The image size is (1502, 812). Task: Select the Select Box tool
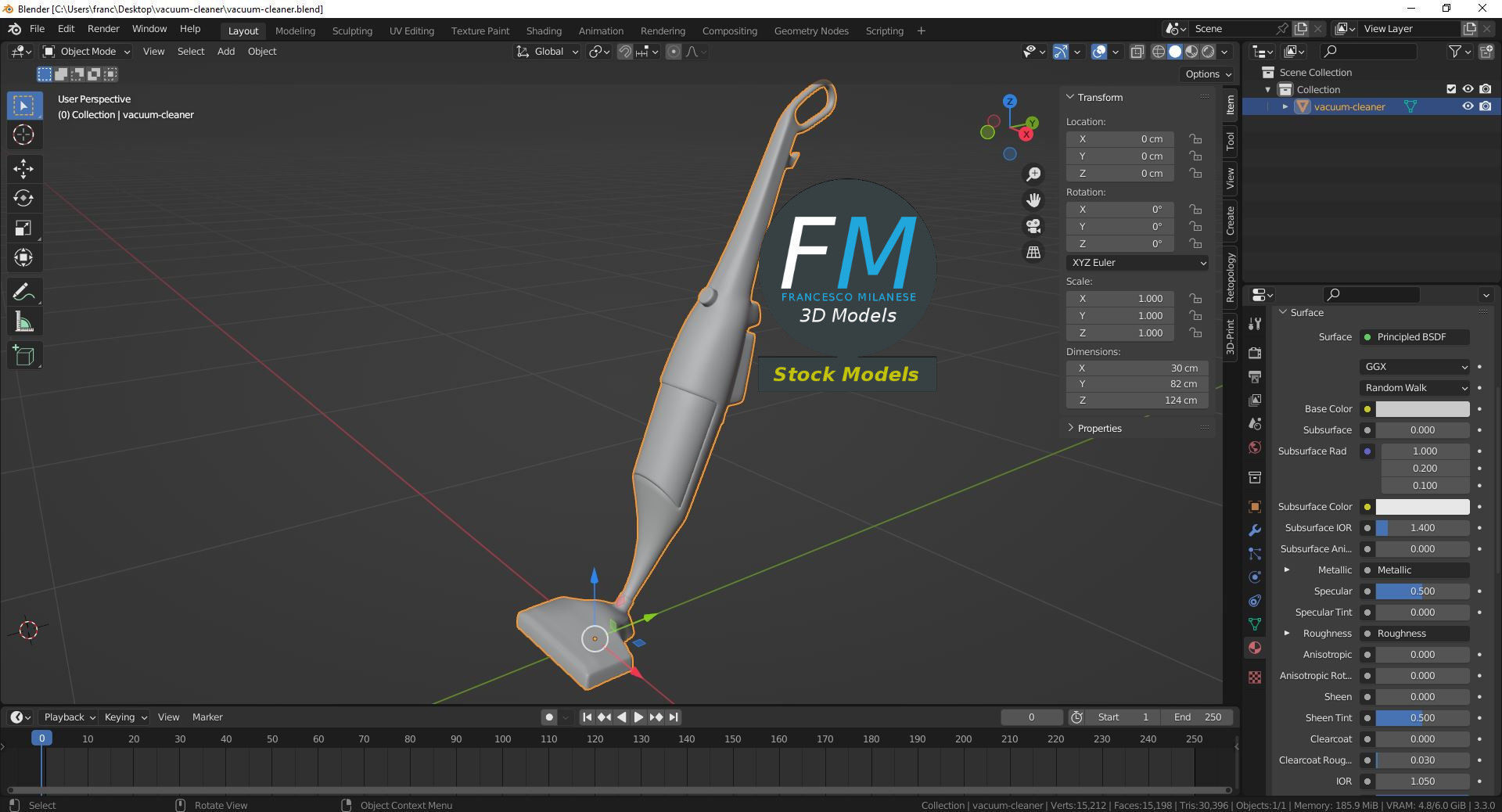[x=23, y=105]
